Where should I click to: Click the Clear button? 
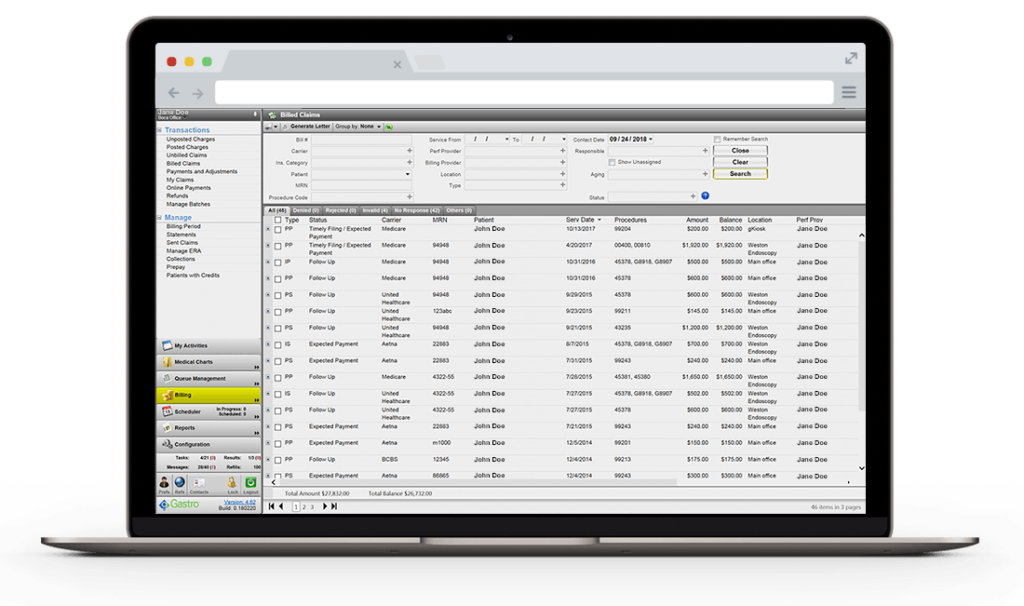click(x=740, y=162)
